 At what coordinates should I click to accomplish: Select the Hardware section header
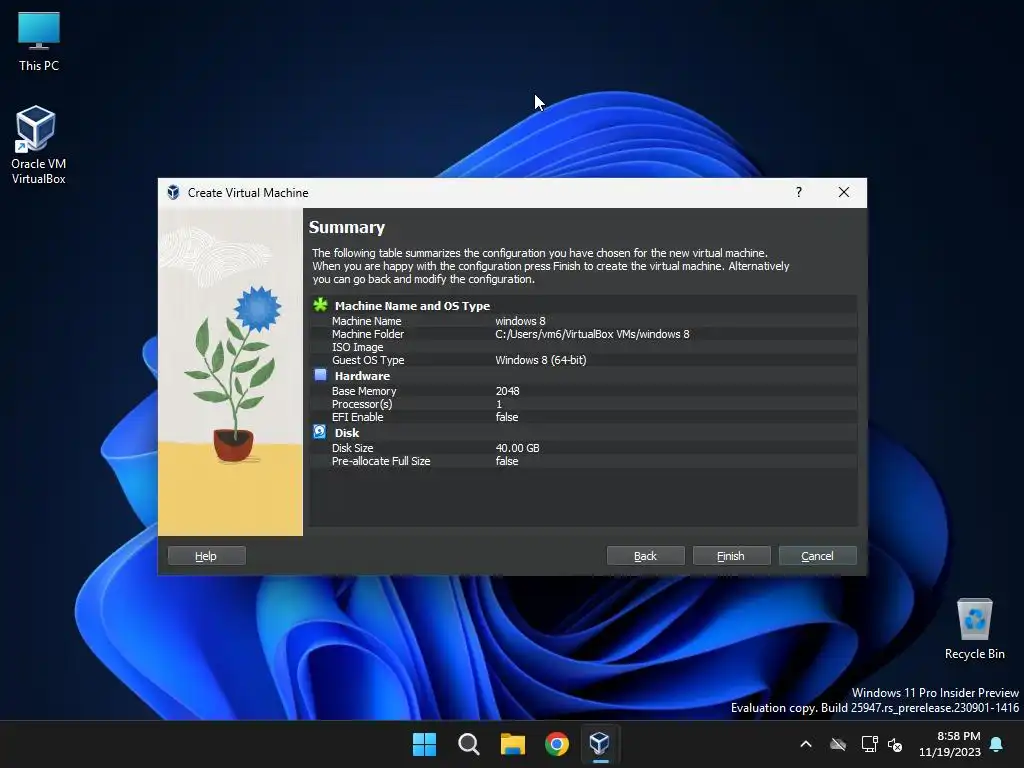click(x=583, y=376)
